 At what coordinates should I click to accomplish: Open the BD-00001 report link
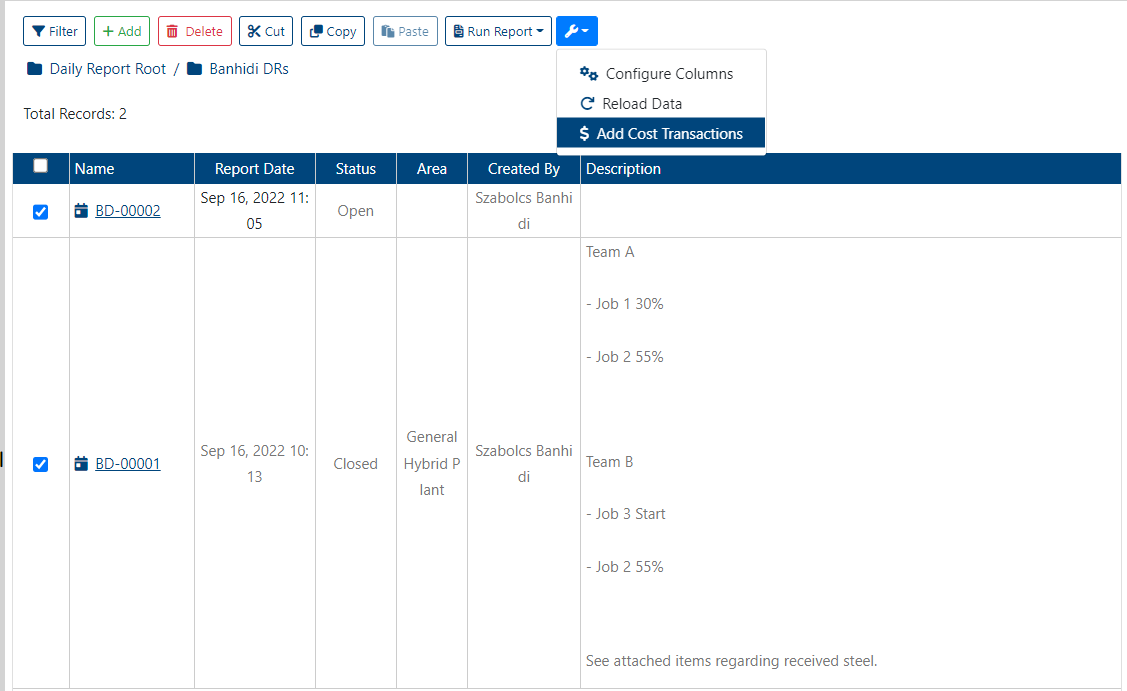pos(128,464)
